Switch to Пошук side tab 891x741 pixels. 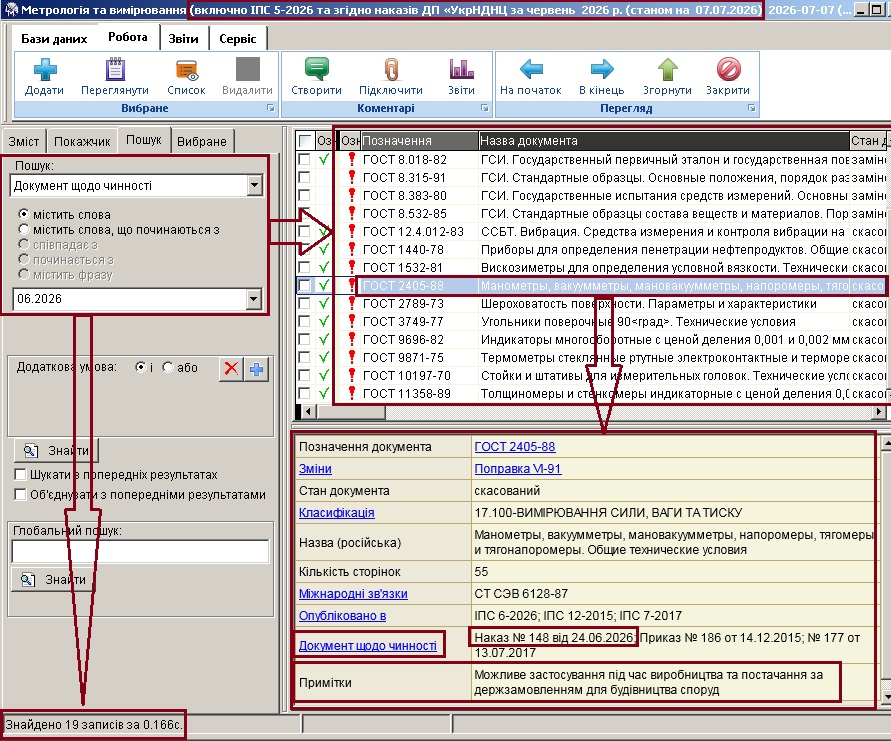144,140
